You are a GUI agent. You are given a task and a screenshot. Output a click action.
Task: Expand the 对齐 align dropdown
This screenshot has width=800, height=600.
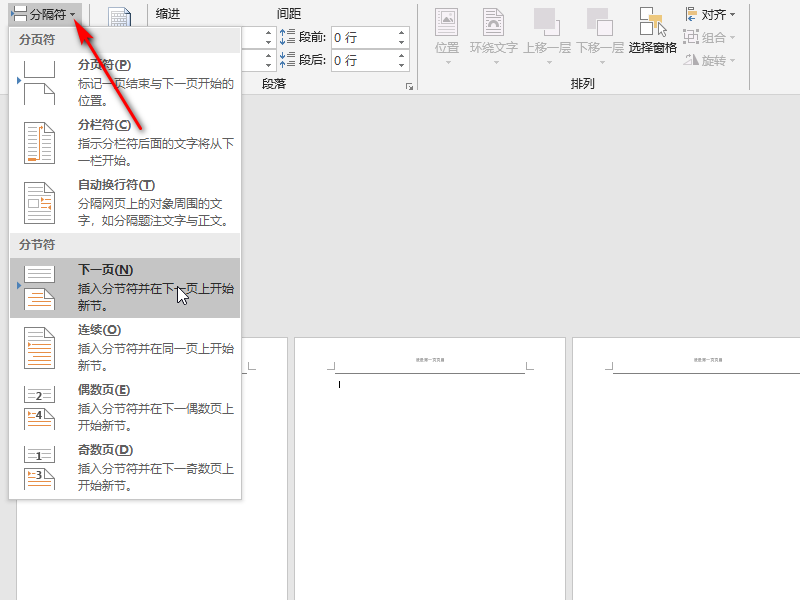[x=711, y=14]
